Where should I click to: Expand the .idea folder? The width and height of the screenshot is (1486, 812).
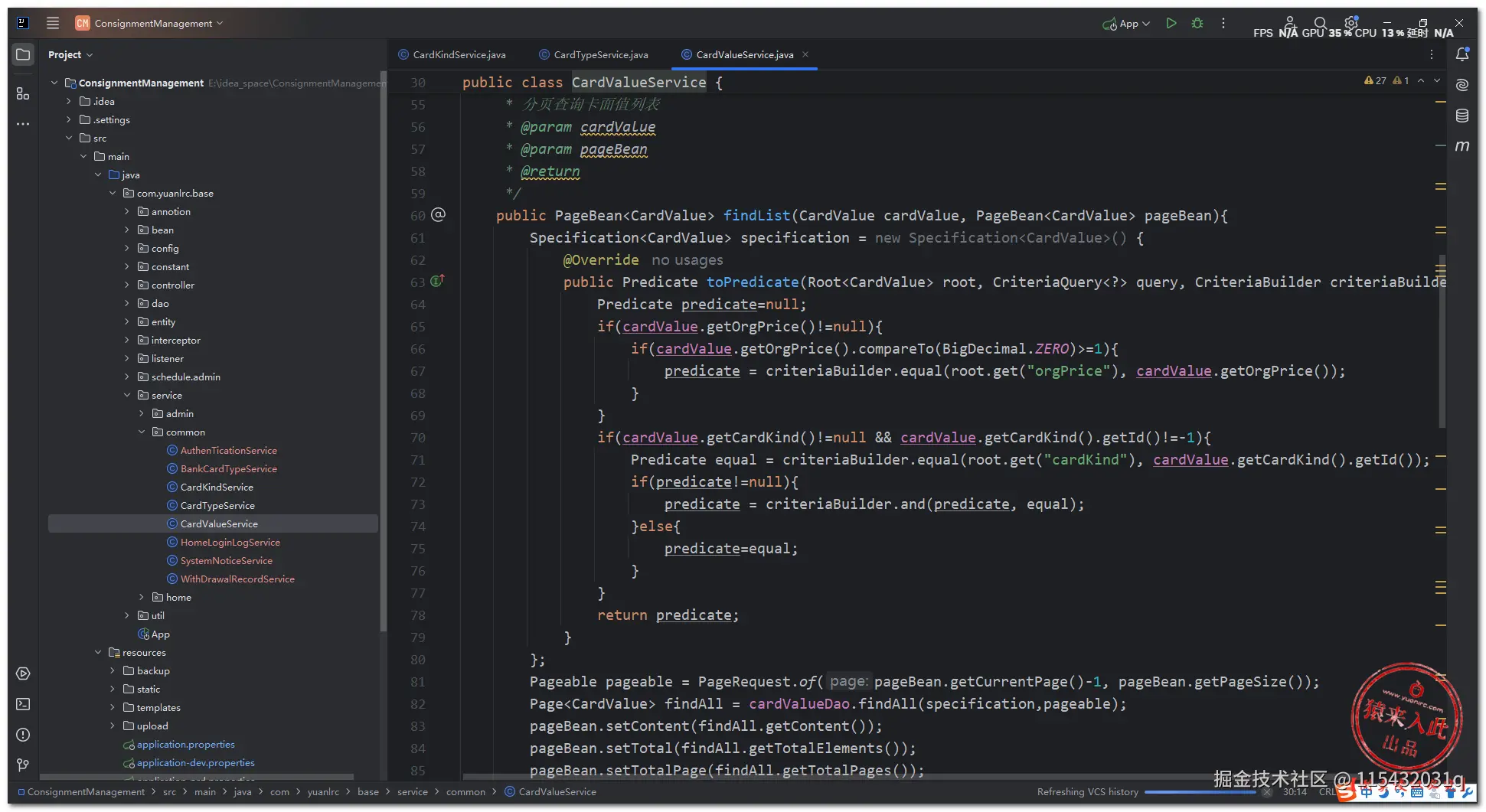[69, 101]
